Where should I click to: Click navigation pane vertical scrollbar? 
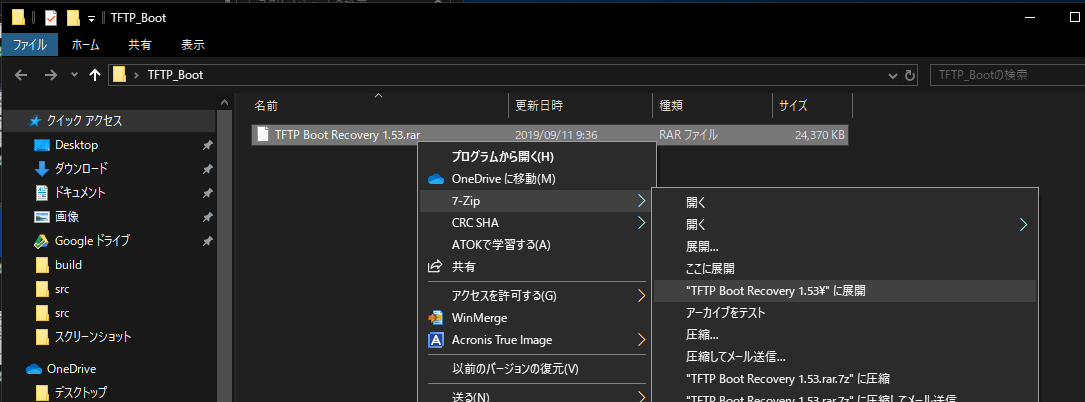point(224,256)
